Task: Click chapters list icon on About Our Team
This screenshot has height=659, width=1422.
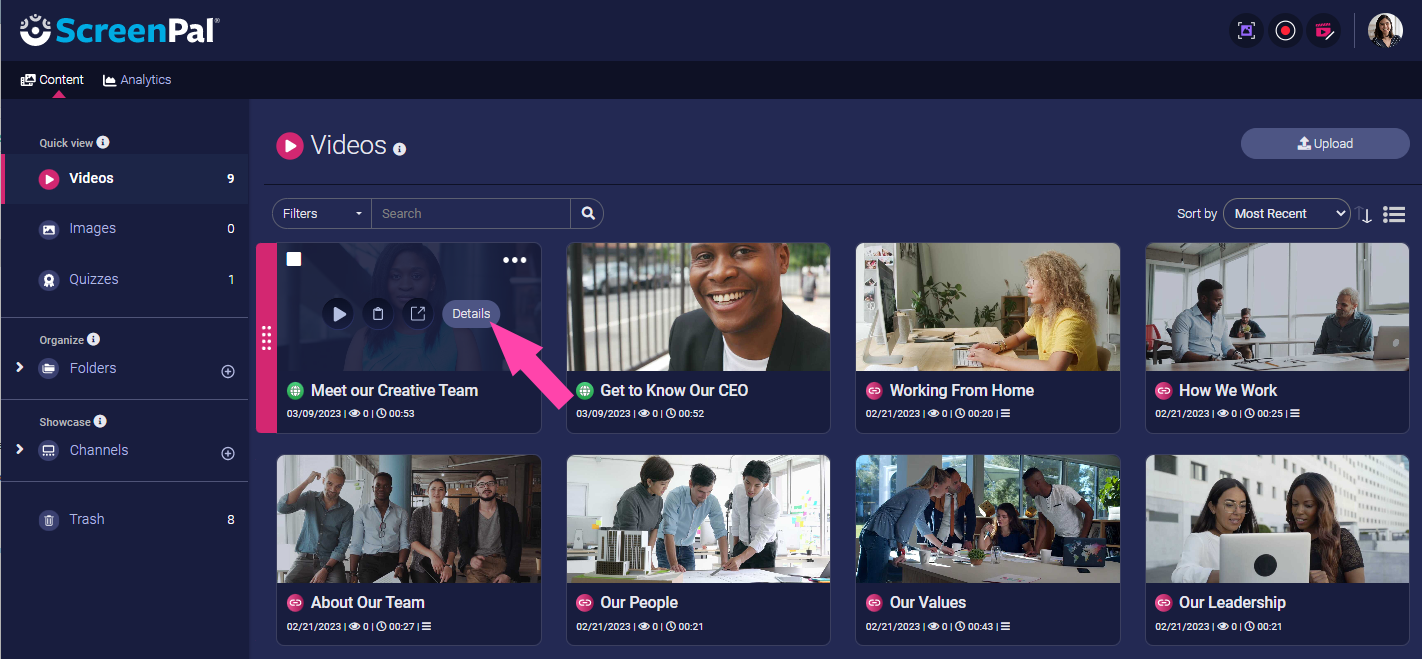Action: click(x=426, y=626)
